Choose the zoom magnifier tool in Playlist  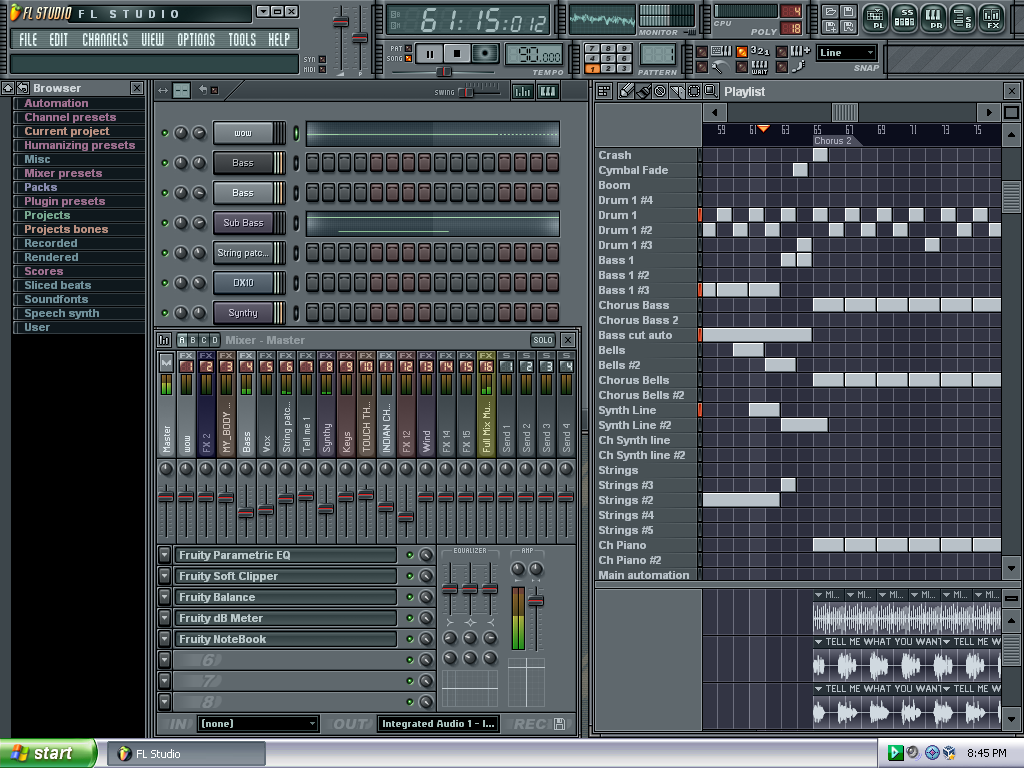711,91
